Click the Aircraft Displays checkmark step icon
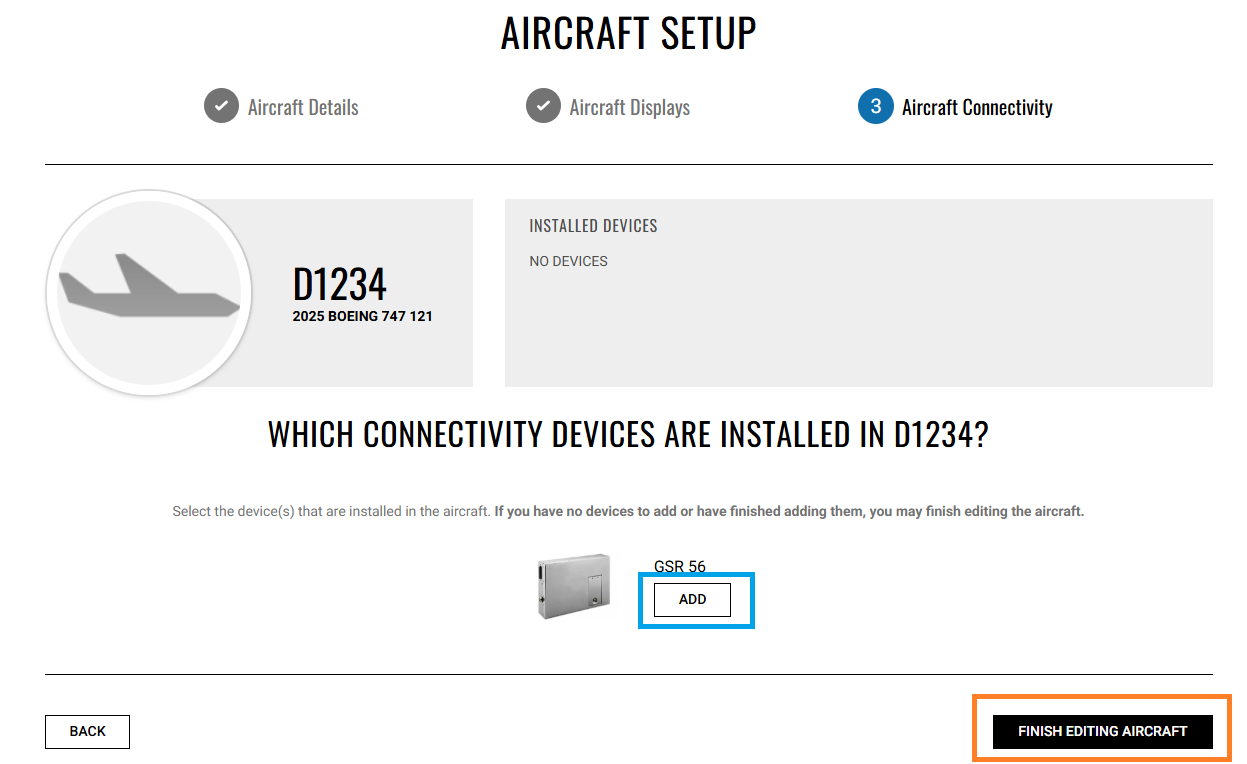This screenshot has height=764, width=1247. click(x=543, y=106)
